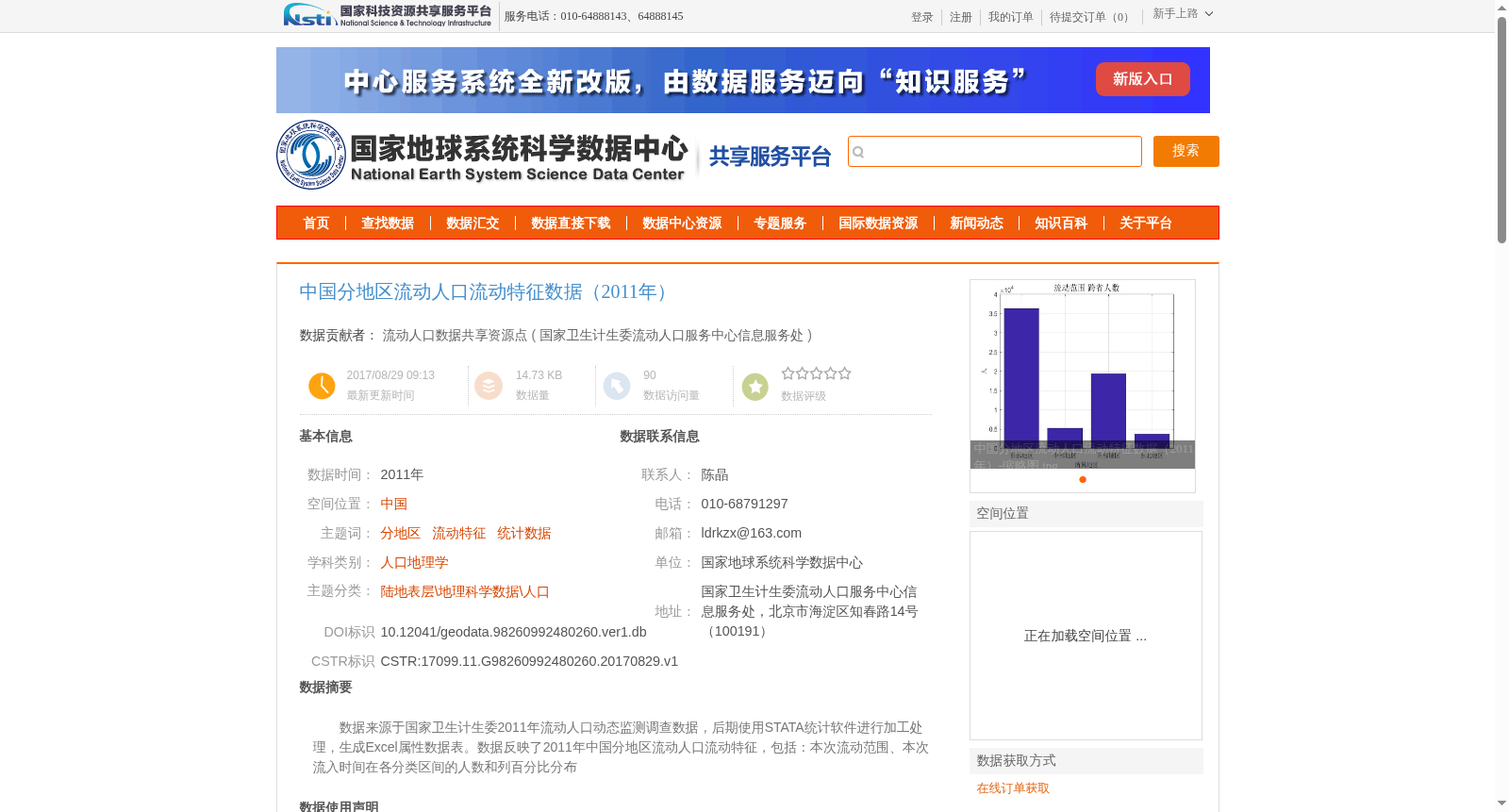Click the orange 搜索 button
The width and height of the screenshot is (1509, 812).
pyautogui.click(x=1186, y=151)
